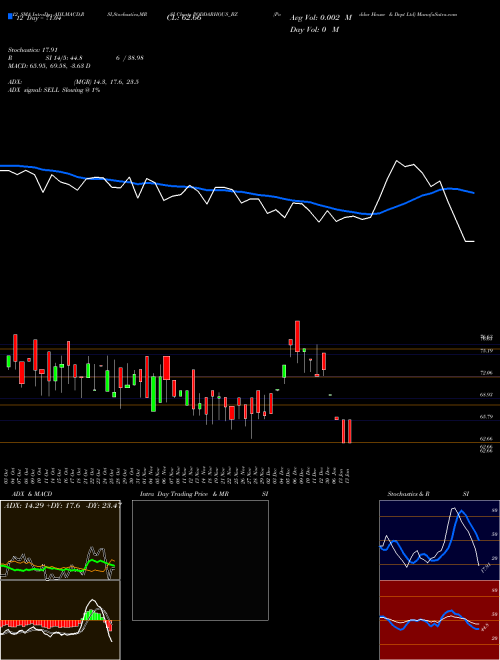Click the ADX & MACD panel title
This screenshot has width=500, height=660.
click(32, 494)
